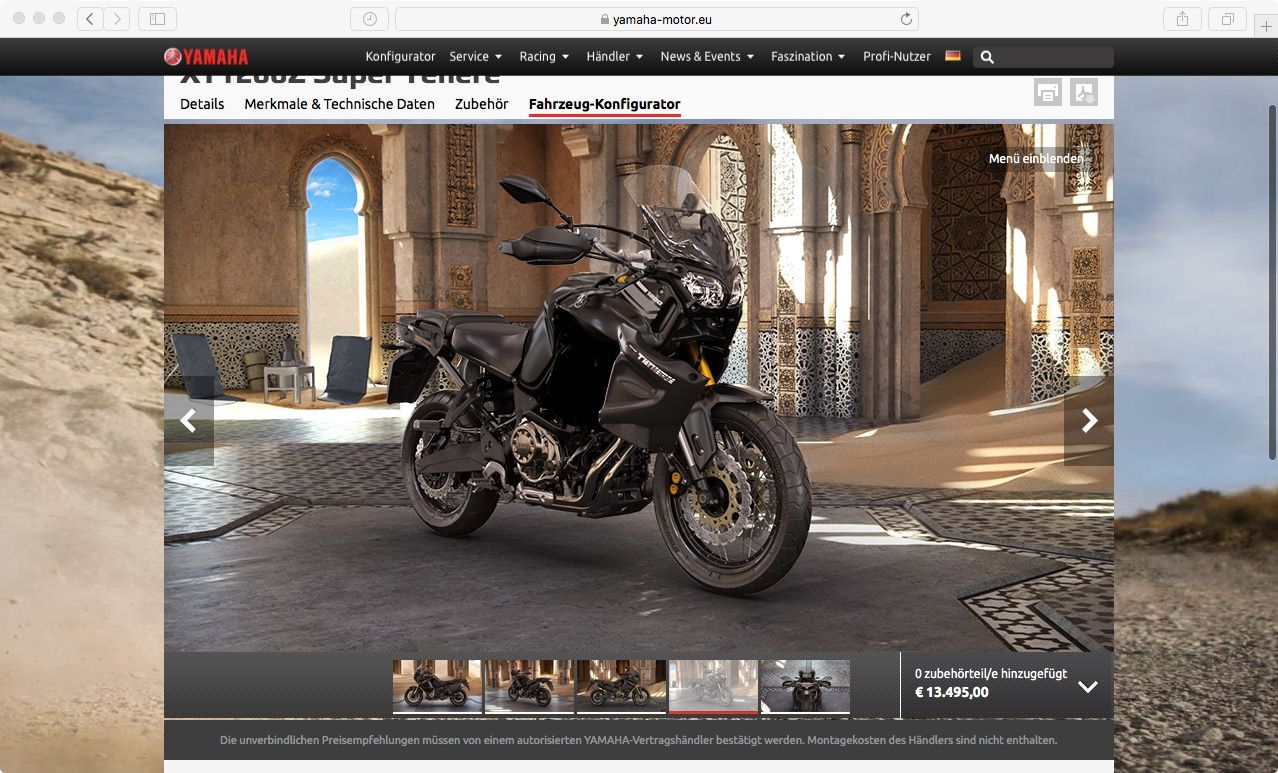Expand the accessories price summary chevron
Screen dimensions: 1278x773
pos(1088,686)
